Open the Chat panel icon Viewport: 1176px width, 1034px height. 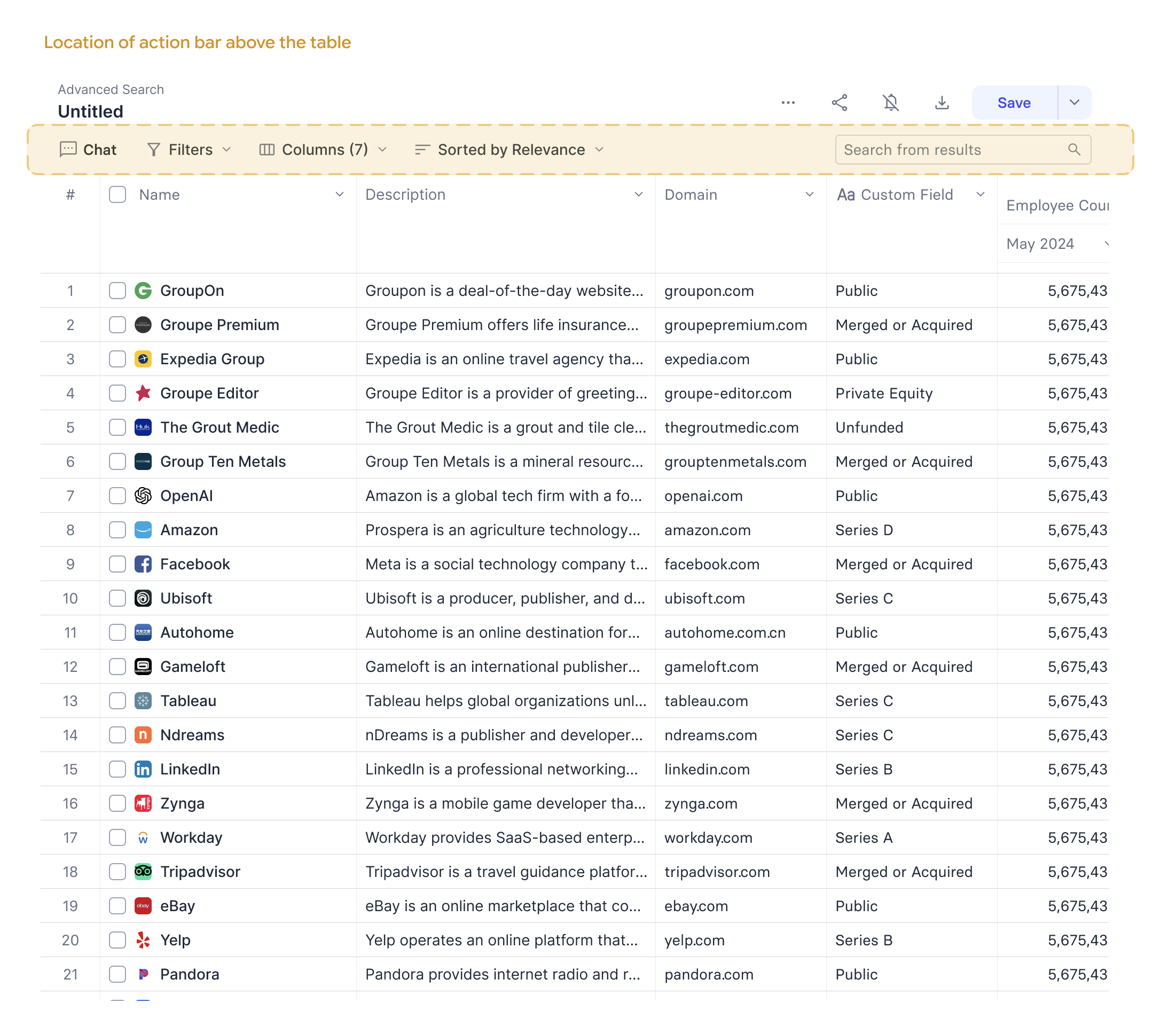point(68,150)
